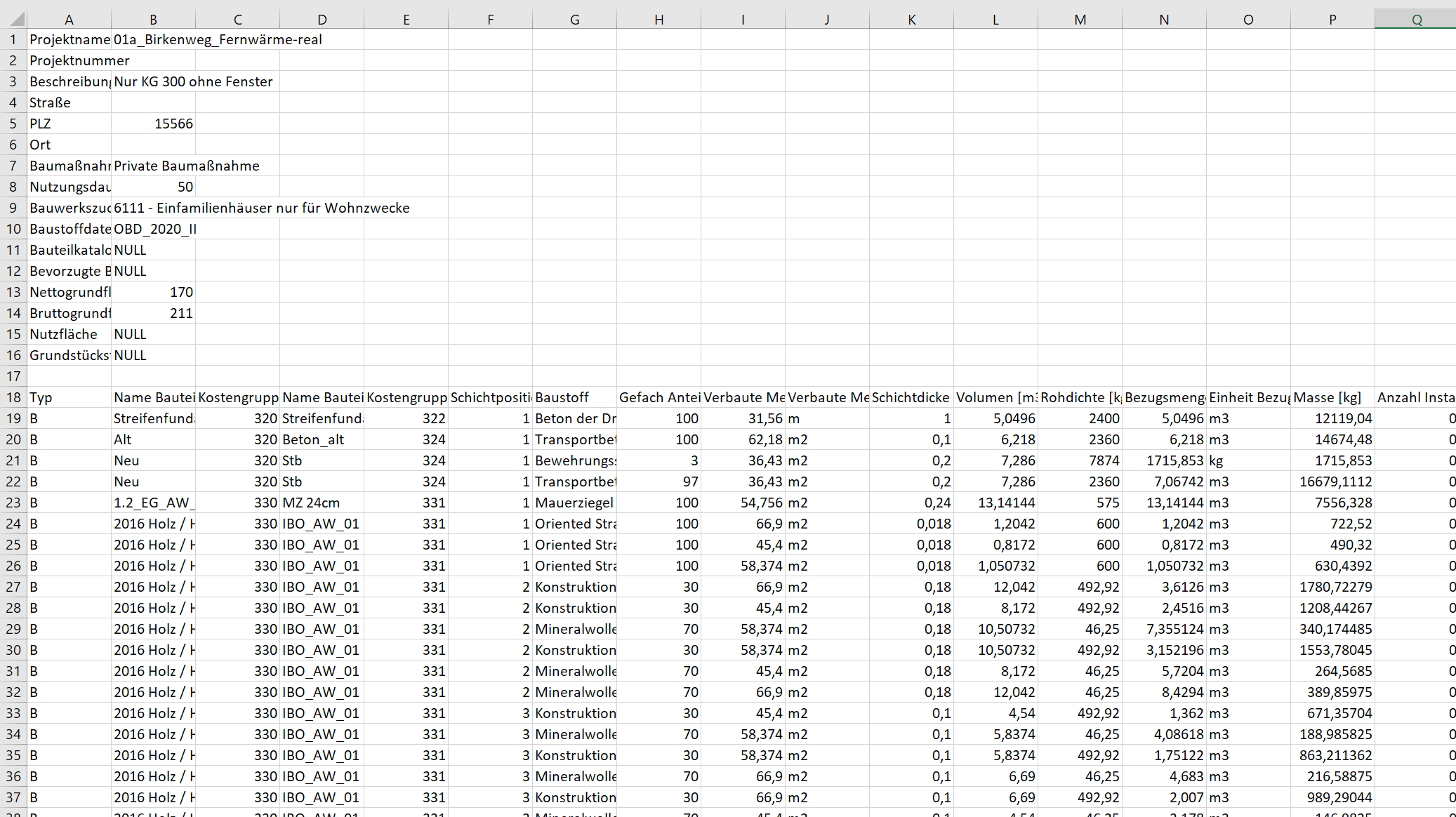Select mass value 722,52
Image resolution: width=1456 pixels, height=817 pixels.
point(1332,524)
